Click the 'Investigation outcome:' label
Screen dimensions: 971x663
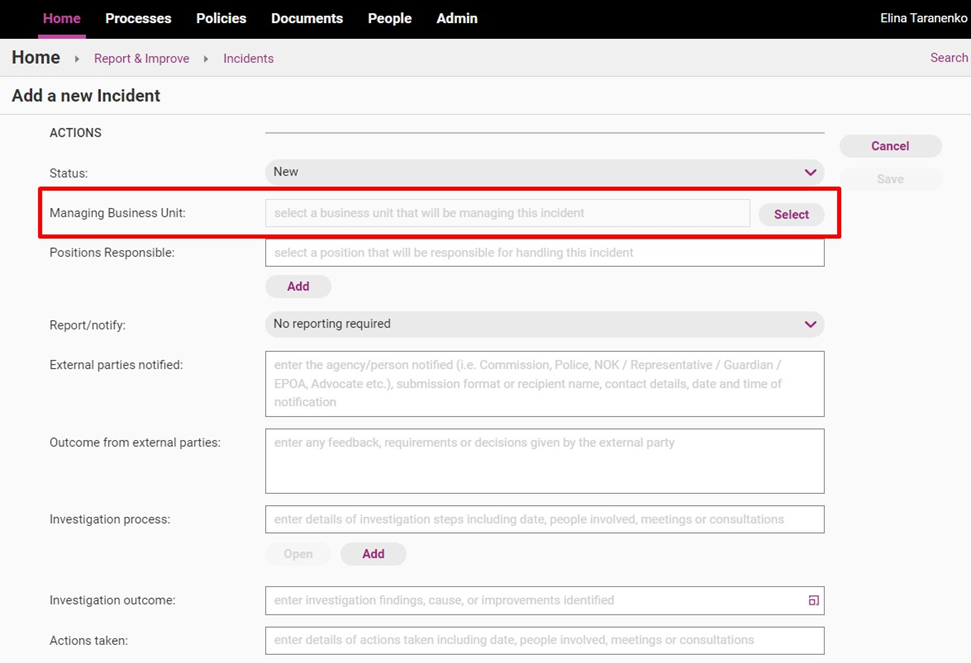pos(113,600)
